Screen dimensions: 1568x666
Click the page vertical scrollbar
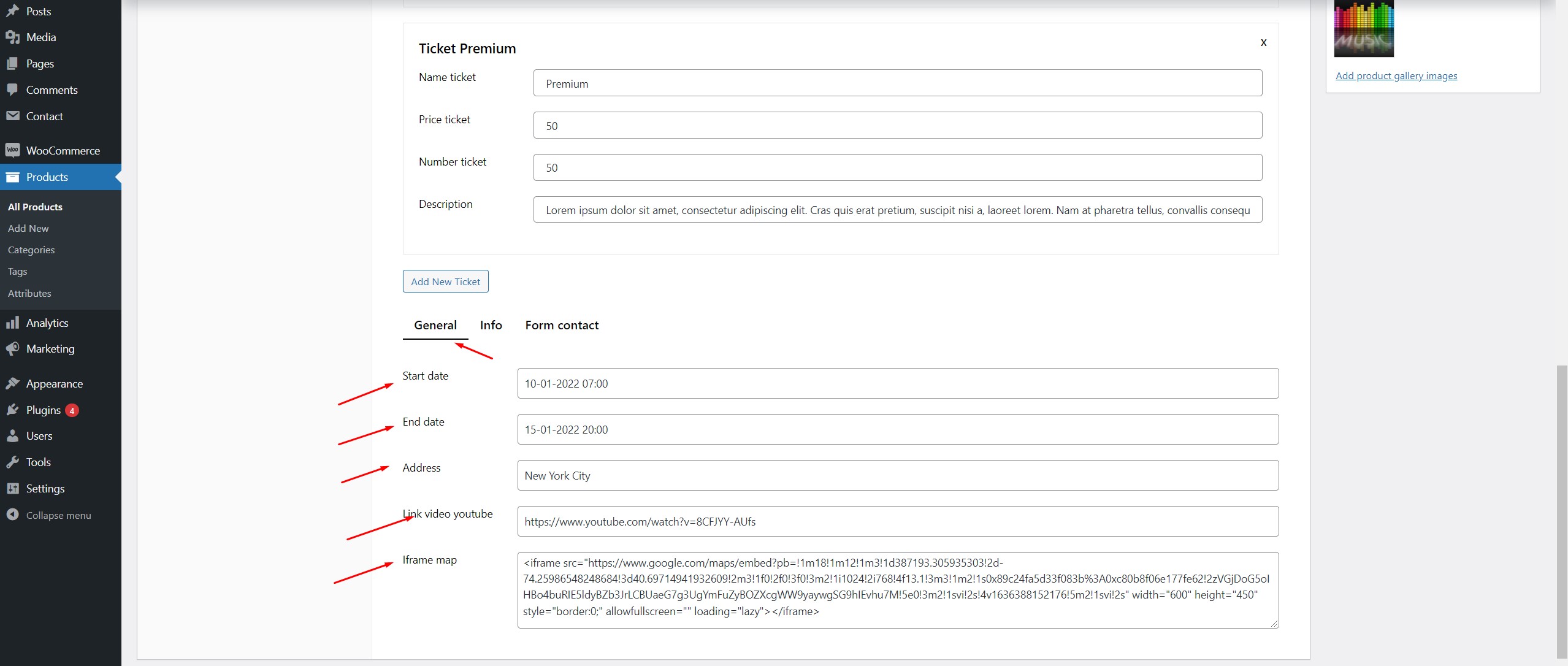1562,511
